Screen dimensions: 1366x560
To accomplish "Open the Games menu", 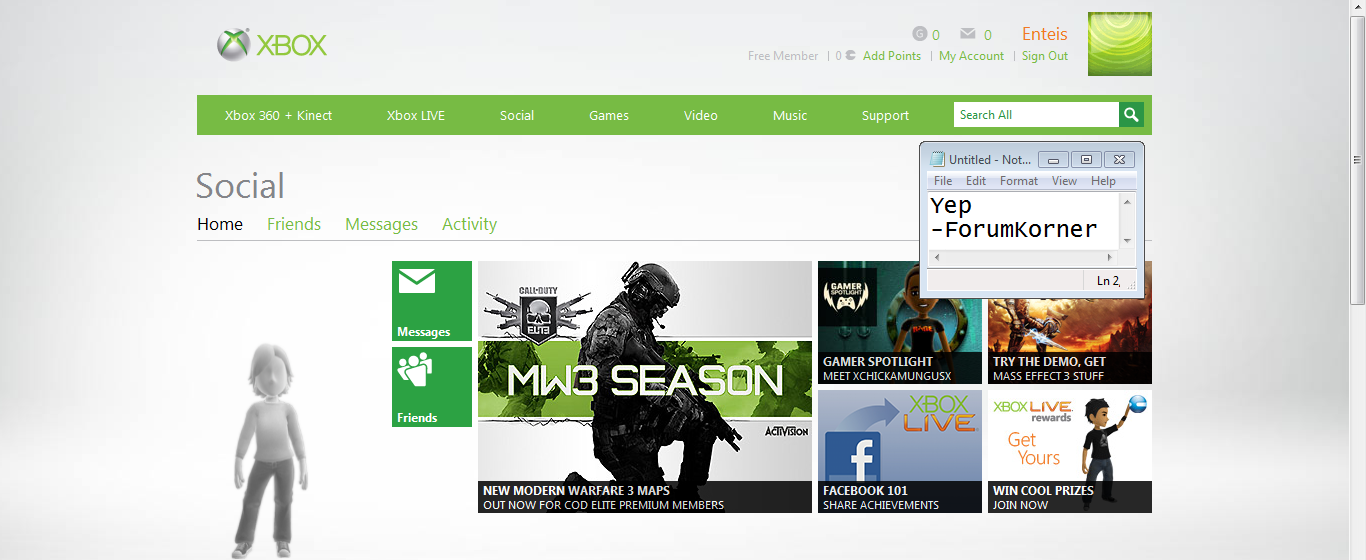I will point(609,115).
